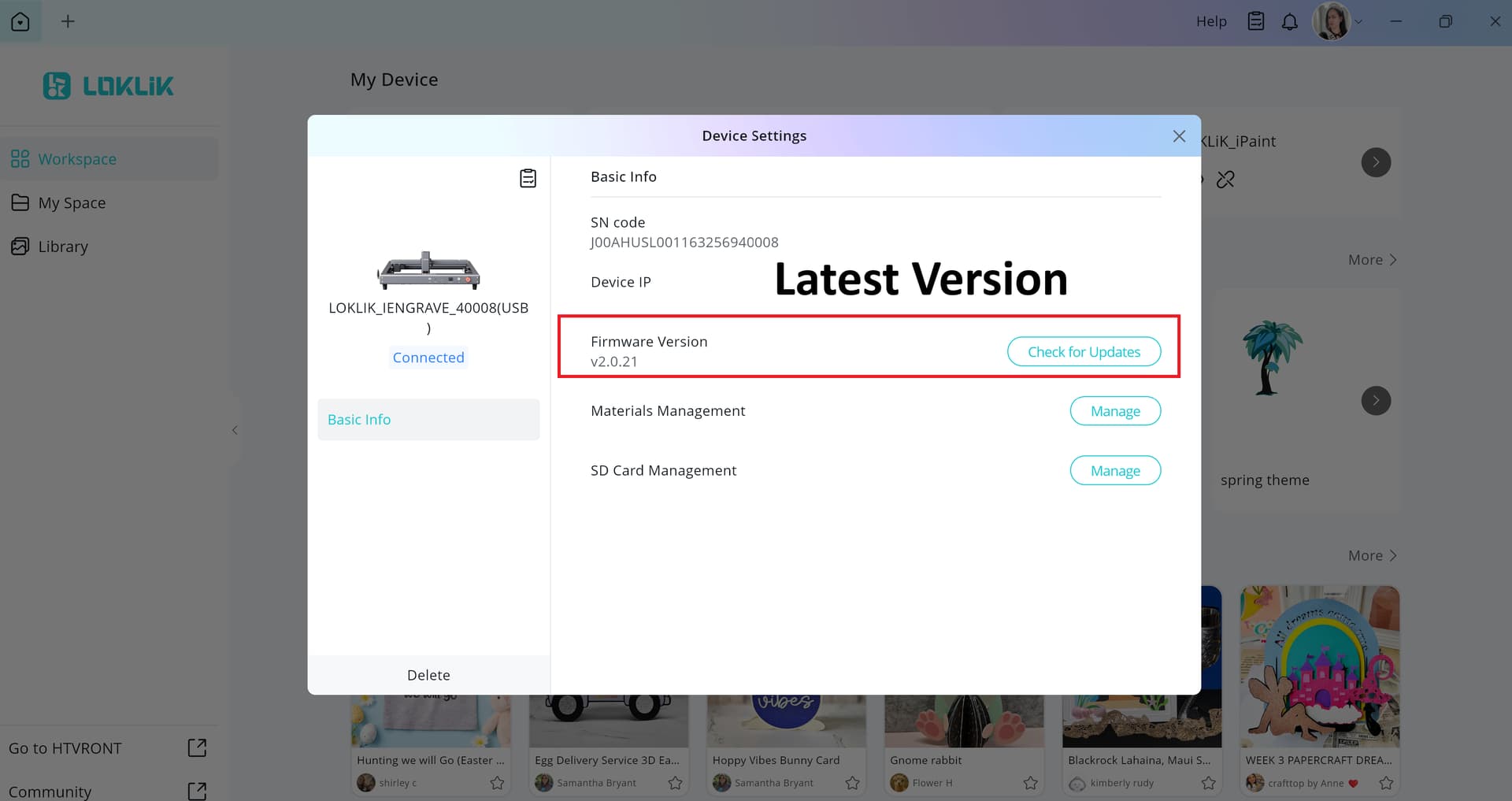Select the Basic Info tab in the device panel

tap(428, 420)
